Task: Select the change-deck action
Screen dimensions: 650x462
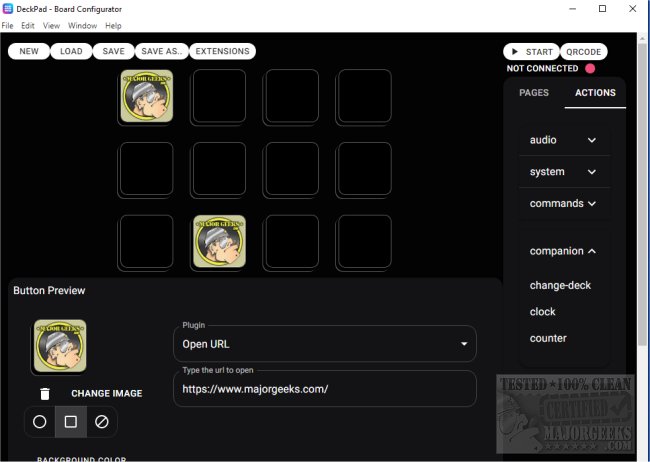Action: click(x=560, y=285)
